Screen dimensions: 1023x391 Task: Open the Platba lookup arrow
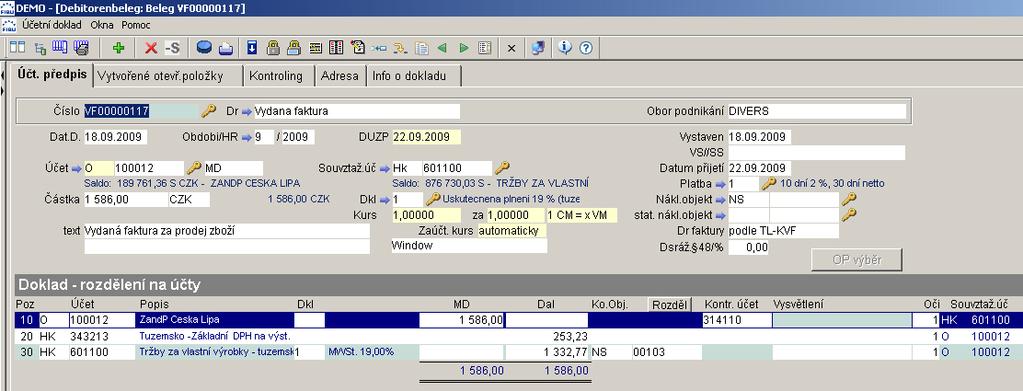(720, 184)
